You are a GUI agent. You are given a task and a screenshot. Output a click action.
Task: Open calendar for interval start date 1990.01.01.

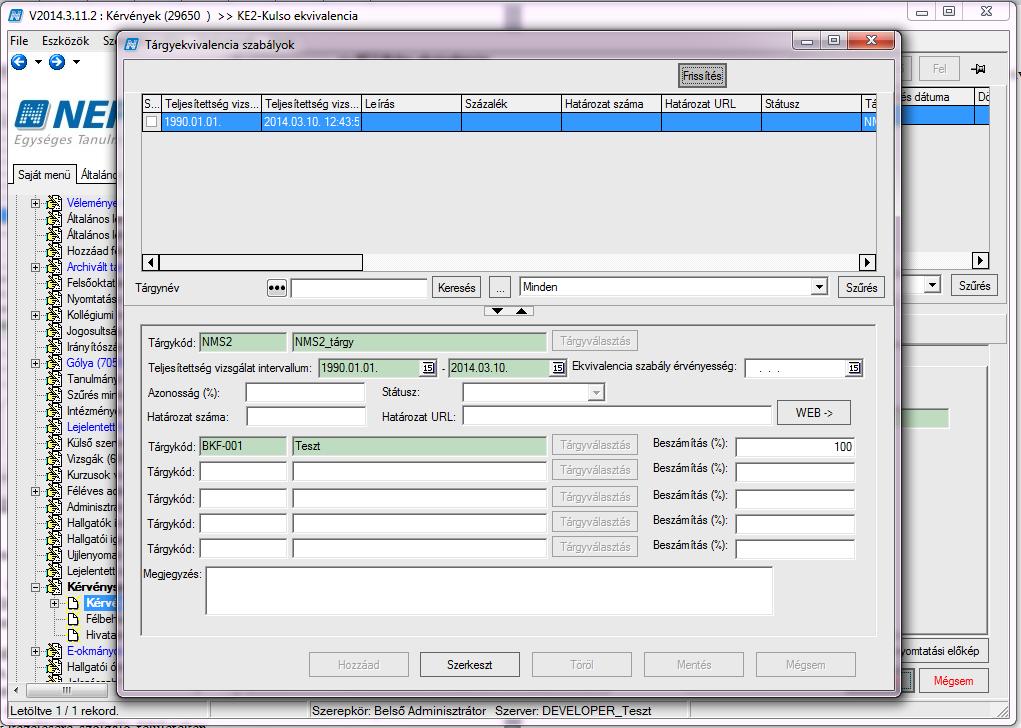click(428, 368)
